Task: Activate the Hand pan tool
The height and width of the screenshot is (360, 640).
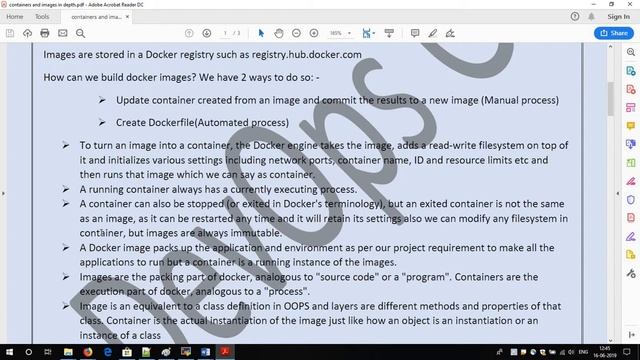Action: pyautogui.click(x=279, y=33)
